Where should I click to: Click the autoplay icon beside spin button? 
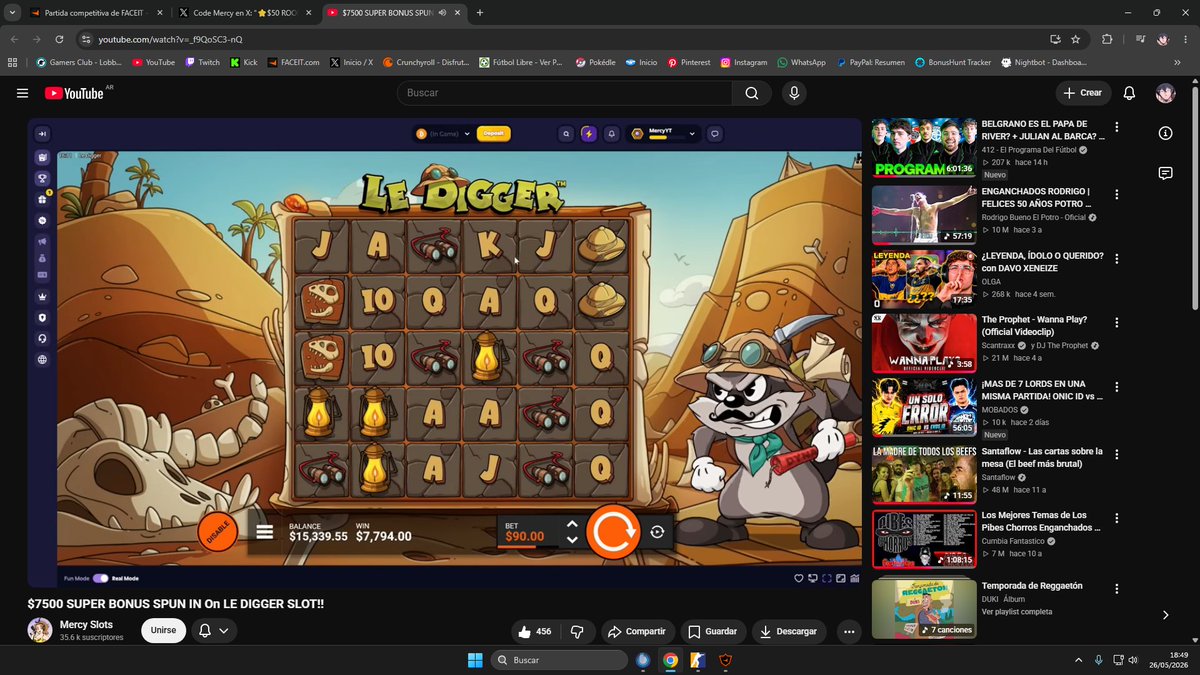click(657, 532)
